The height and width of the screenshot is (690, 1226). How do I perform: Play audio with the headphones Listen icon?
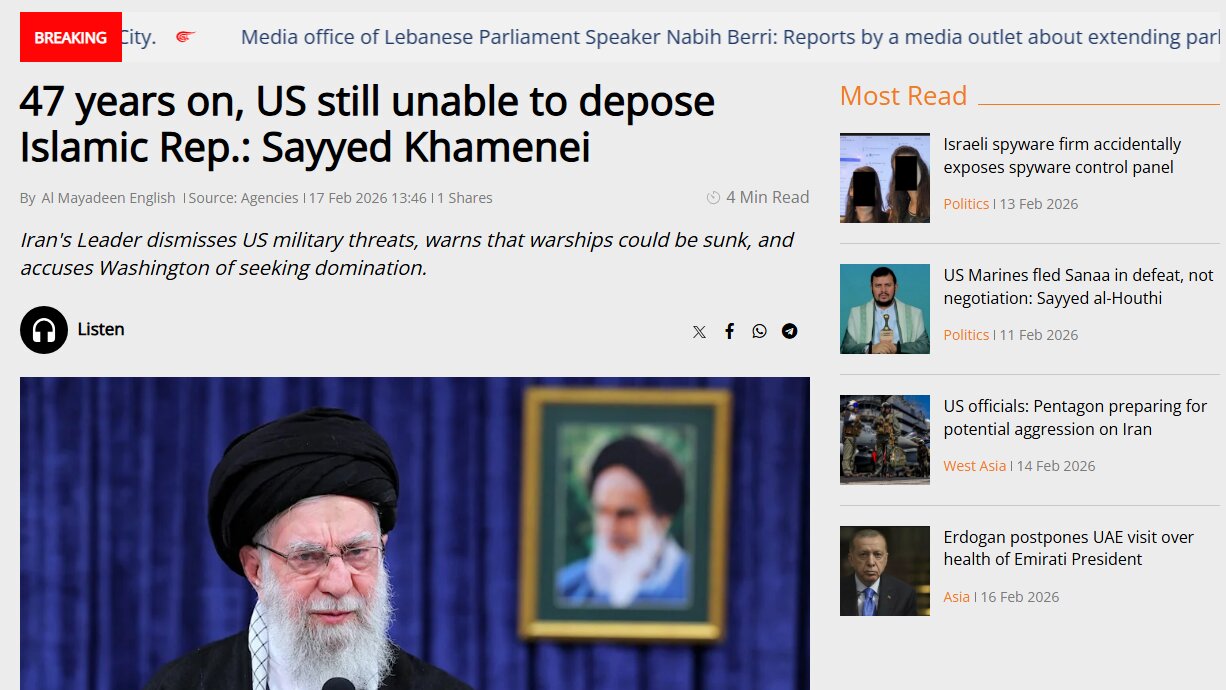pos(44,330)
